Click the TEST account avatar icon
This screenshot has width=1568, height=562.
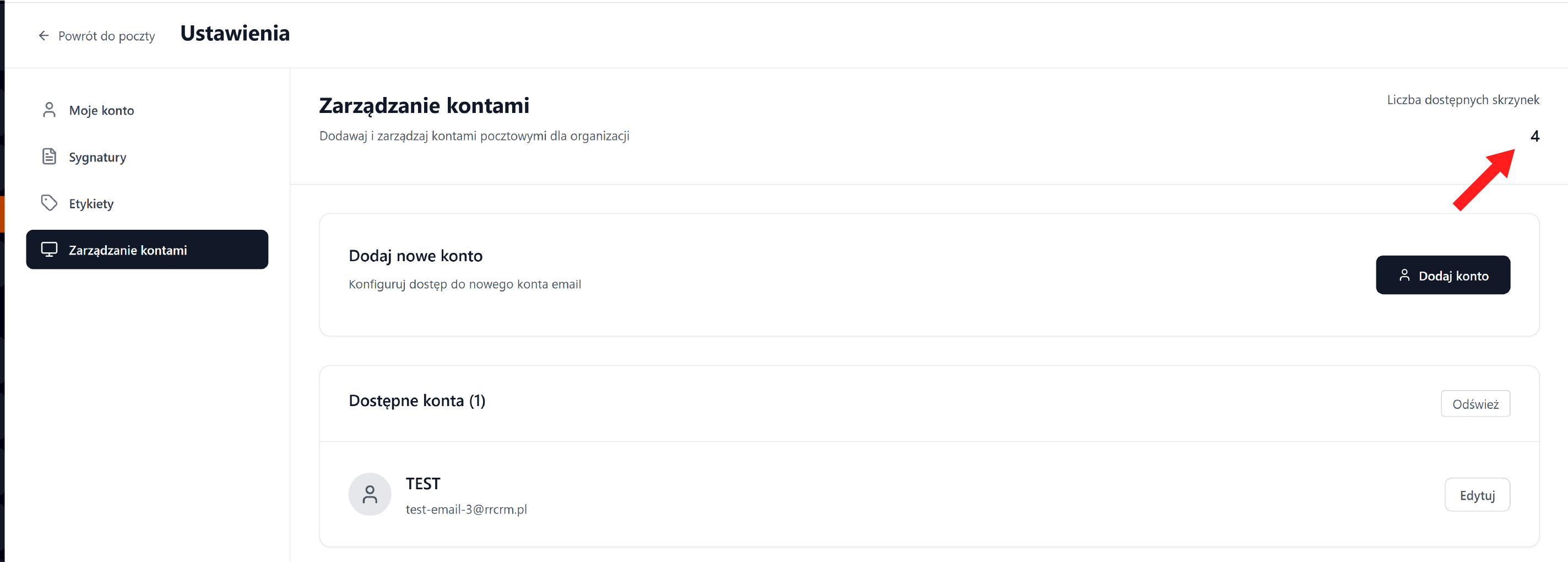click(370, 494)
